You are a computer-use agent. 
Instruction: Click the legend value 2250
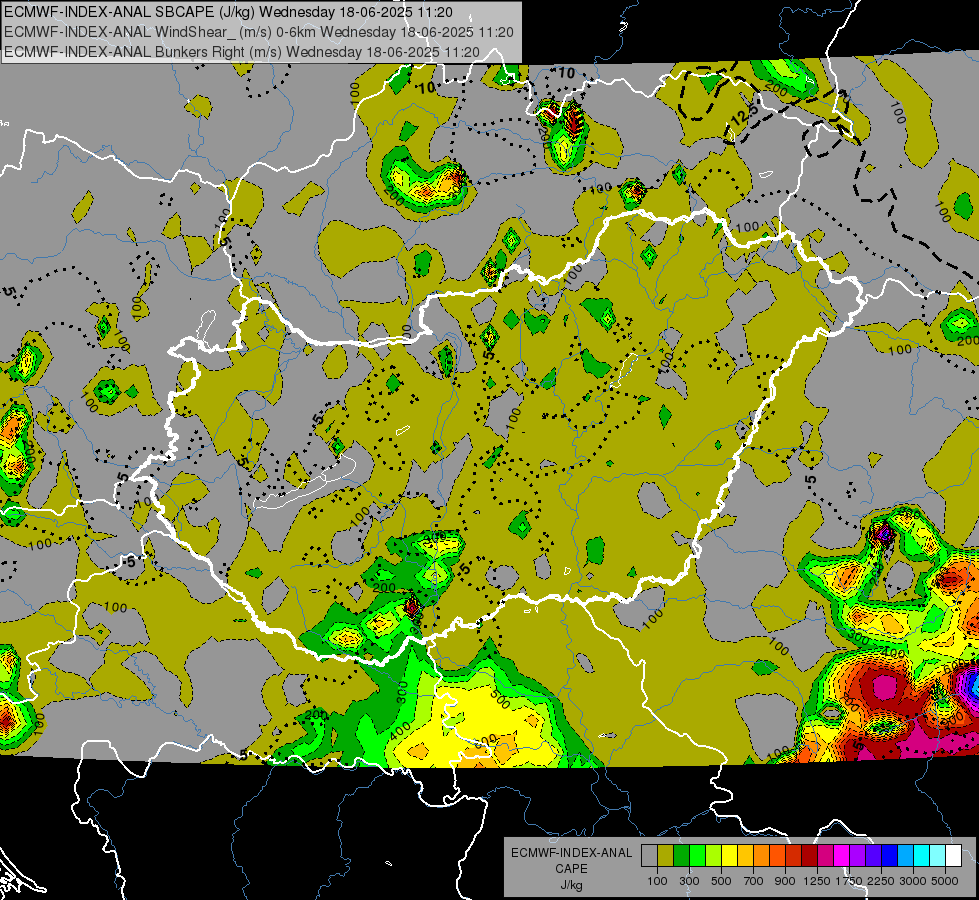coord(881,881)
